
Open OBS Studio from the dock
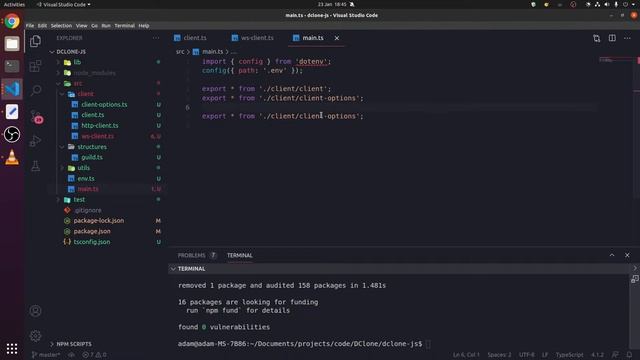point(12,134)
